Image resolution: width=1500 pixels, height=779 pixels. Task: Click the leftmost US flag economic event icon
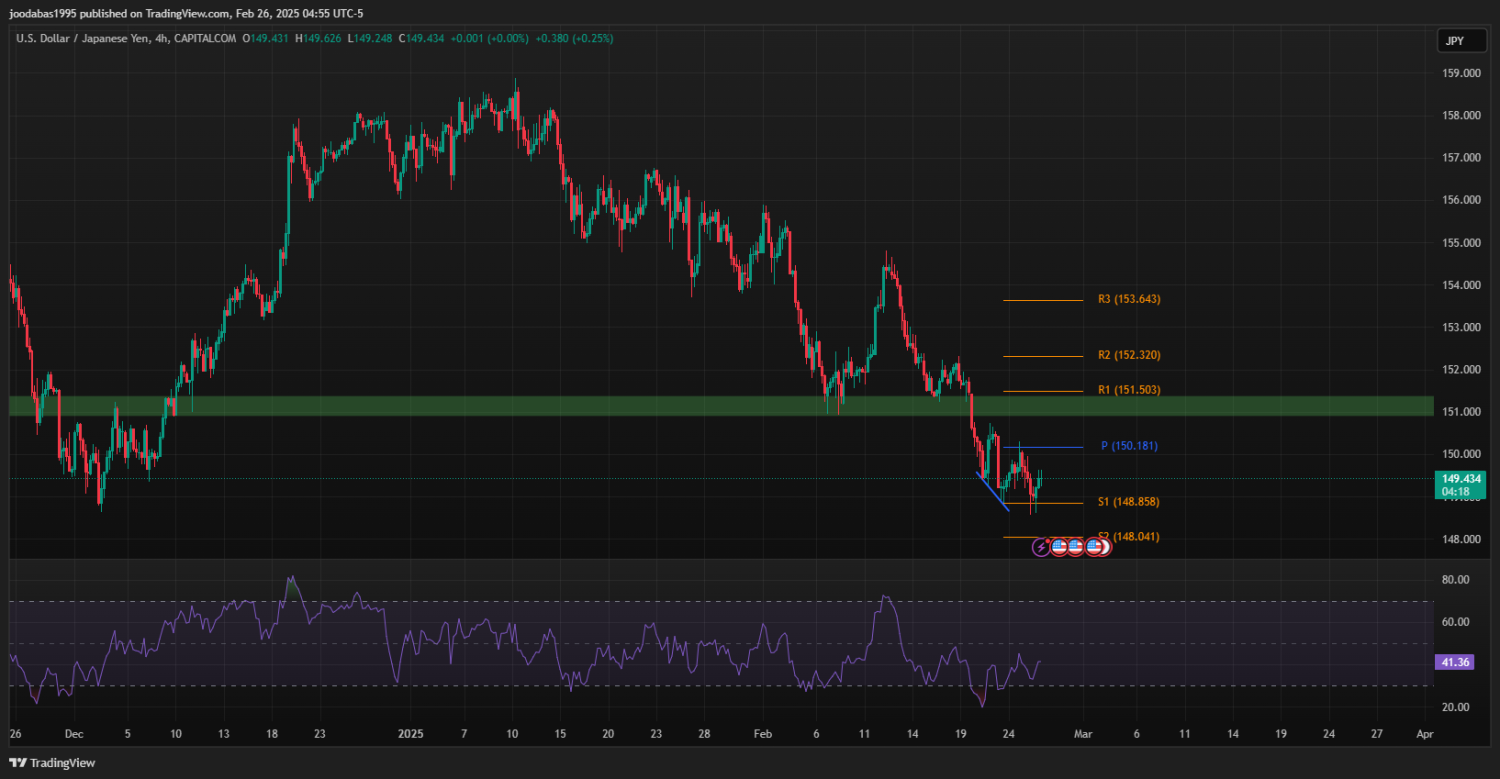[x=1059, y=547]
